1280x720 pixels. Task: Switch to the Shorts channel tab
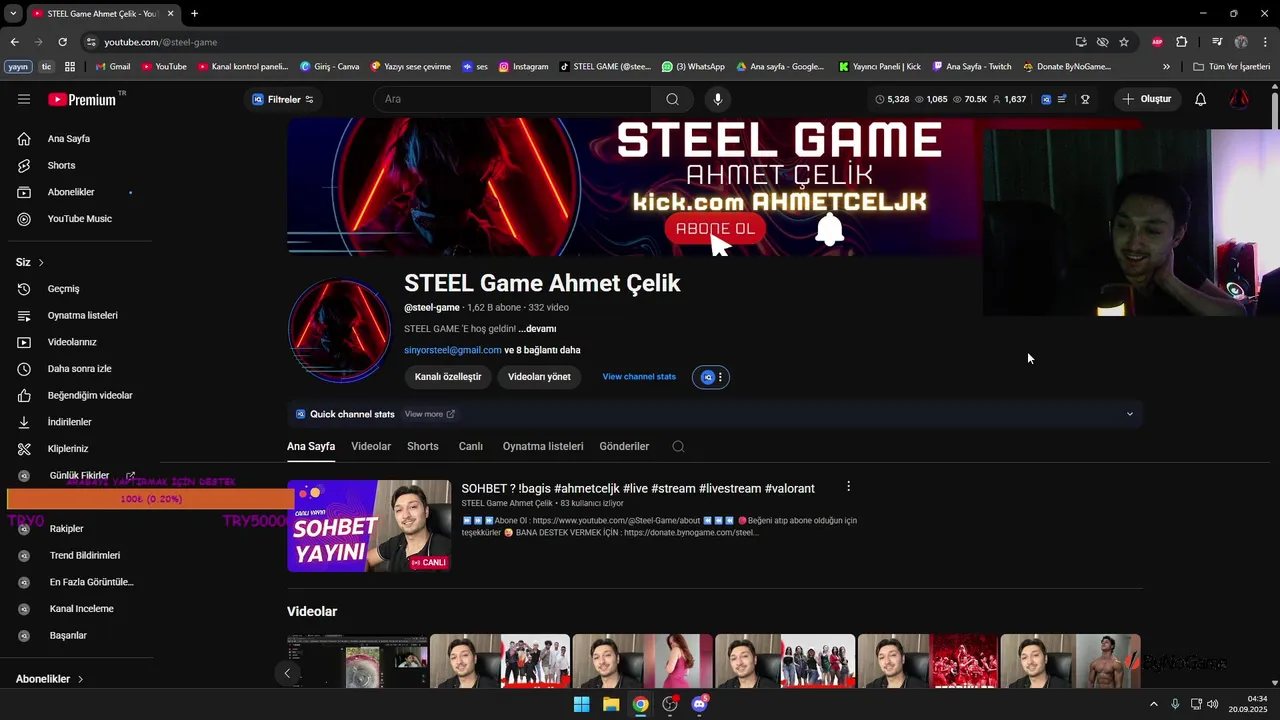click(x=422, y=446)
